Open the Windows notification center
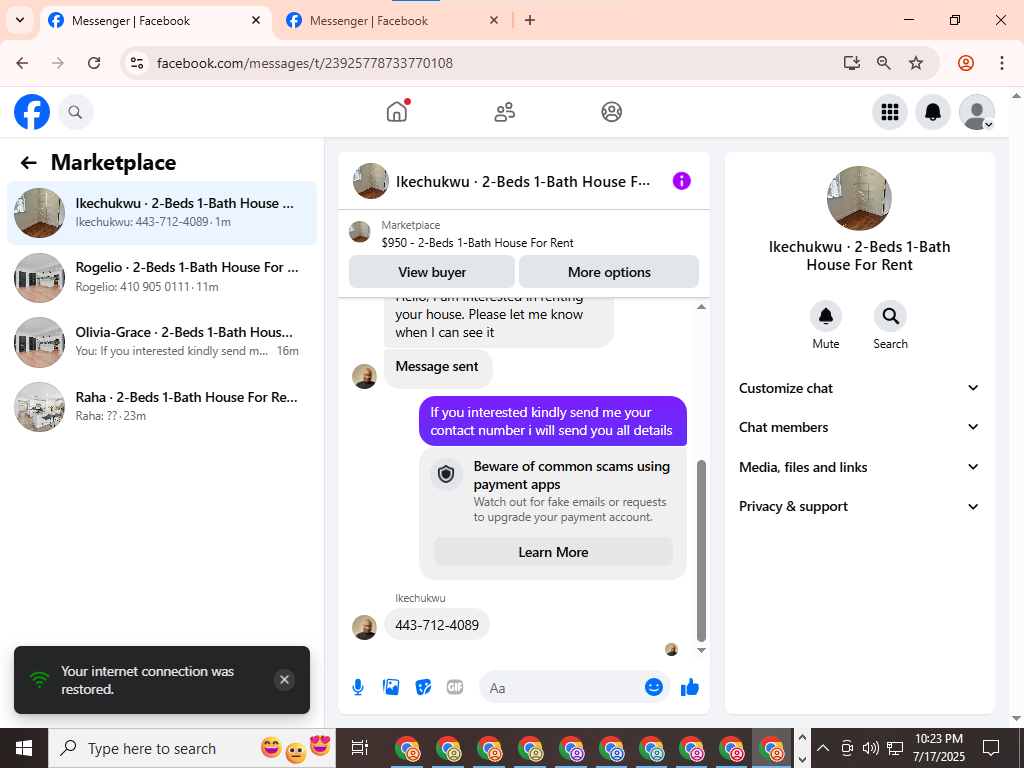 tap(991, 748)
